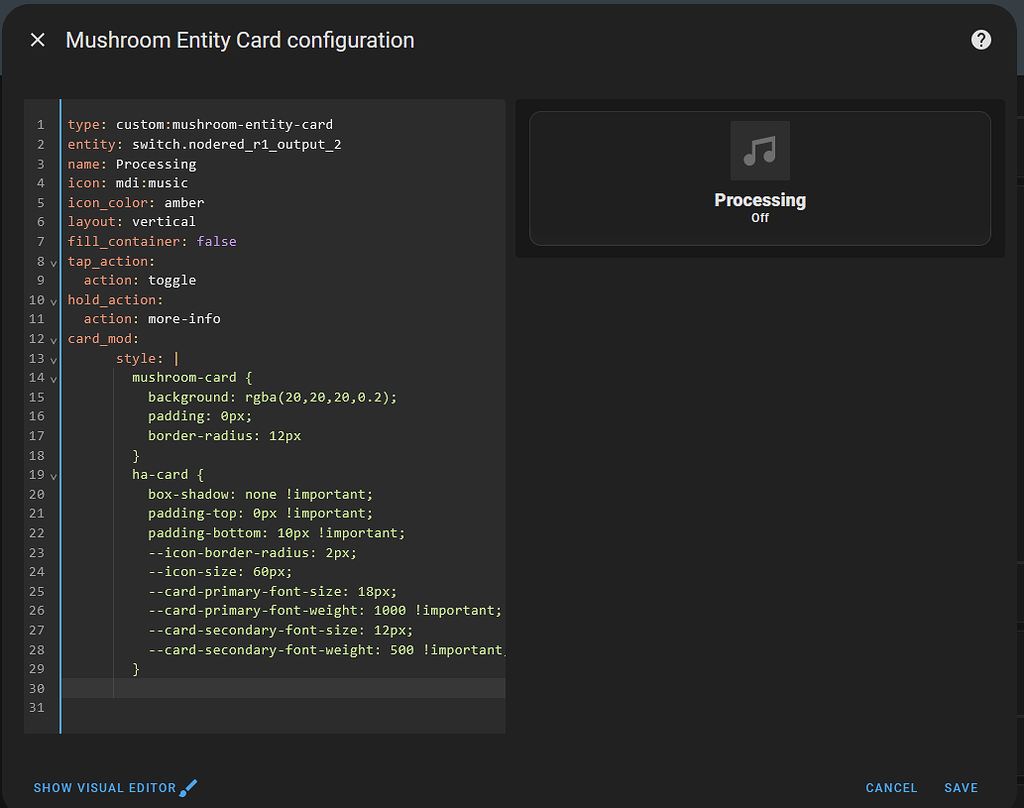Toggle the Processing switch via preview card
Screen dimensions: 1024x808
tap(760, 178)
